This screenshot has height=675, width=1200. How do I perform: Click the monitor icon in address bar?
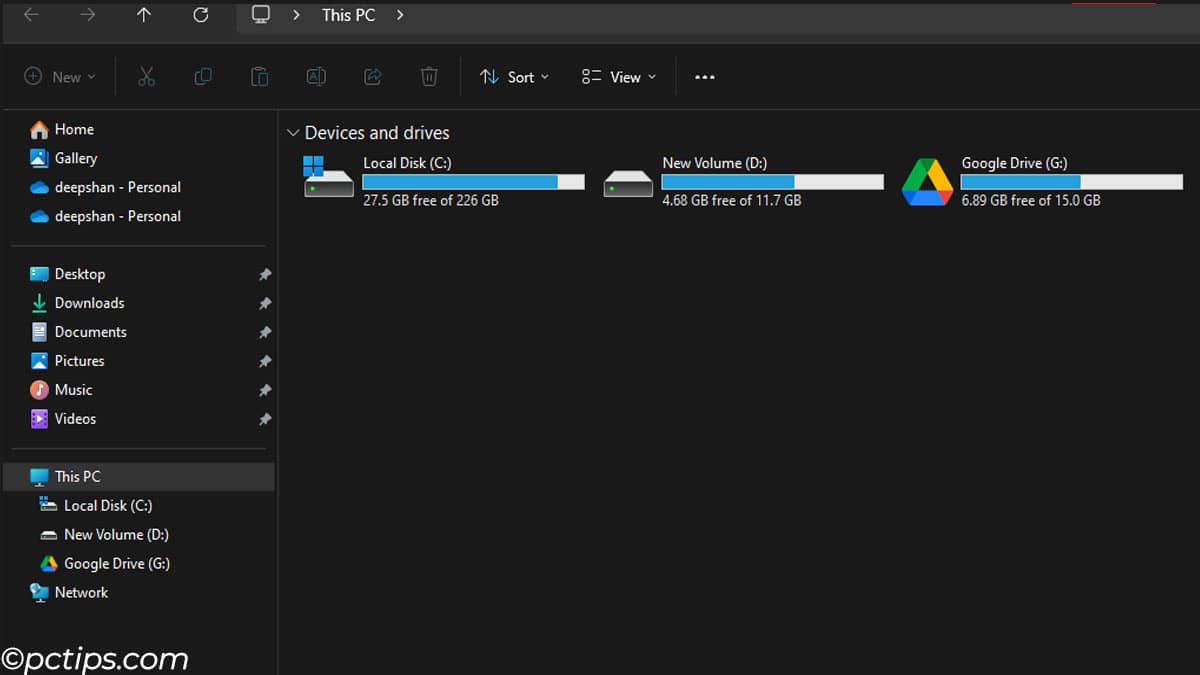coord(261,15)
